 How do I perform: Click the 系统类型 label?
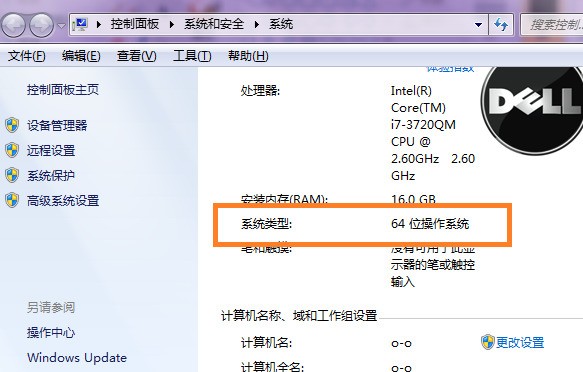tap(266, 224)
